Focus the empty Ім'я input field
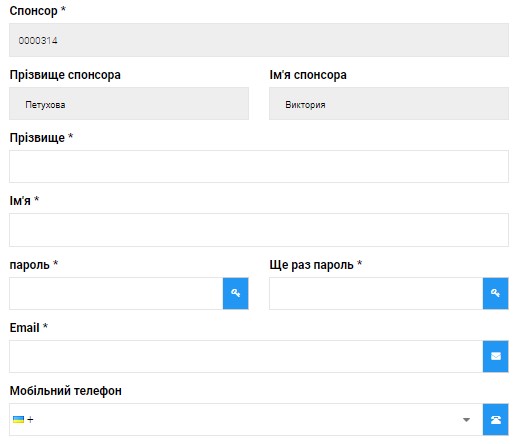Image resolution: width=523 pixels, height=444 pixels. click(259, 230)
